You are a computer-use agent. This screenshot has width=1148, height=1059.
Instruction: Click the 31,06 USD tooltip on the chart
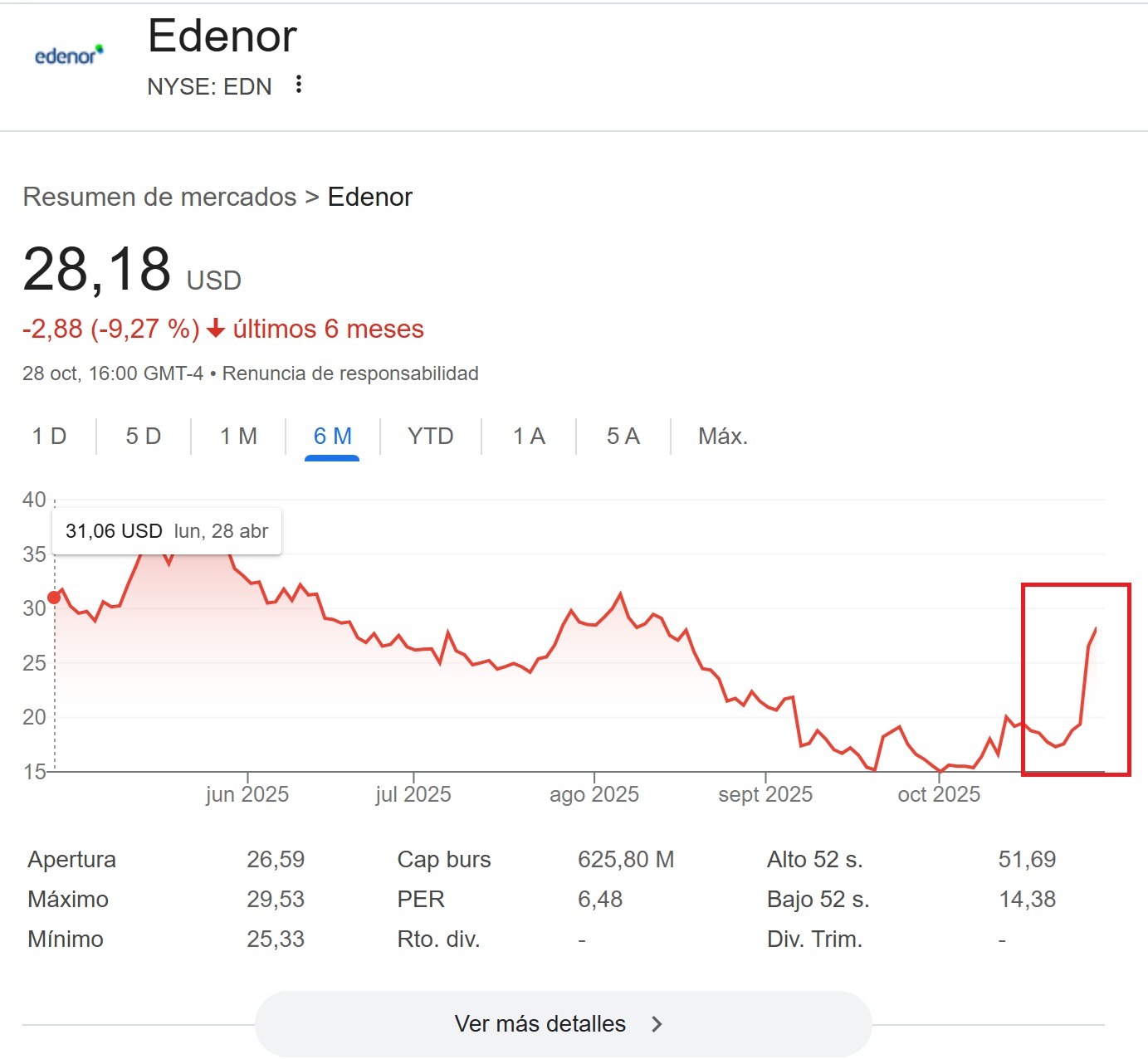point(166,530)
